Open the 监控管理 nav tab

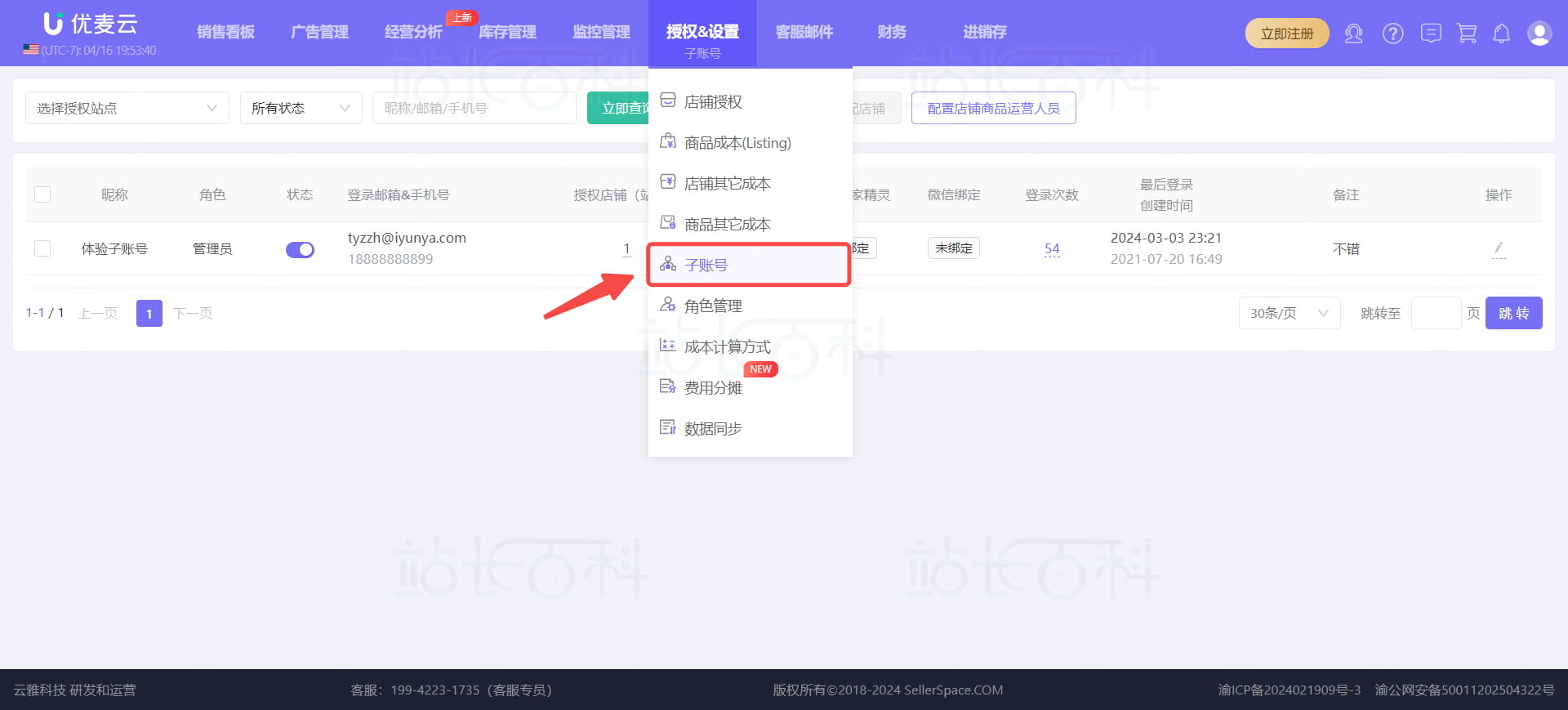click(x=601, y=32)
